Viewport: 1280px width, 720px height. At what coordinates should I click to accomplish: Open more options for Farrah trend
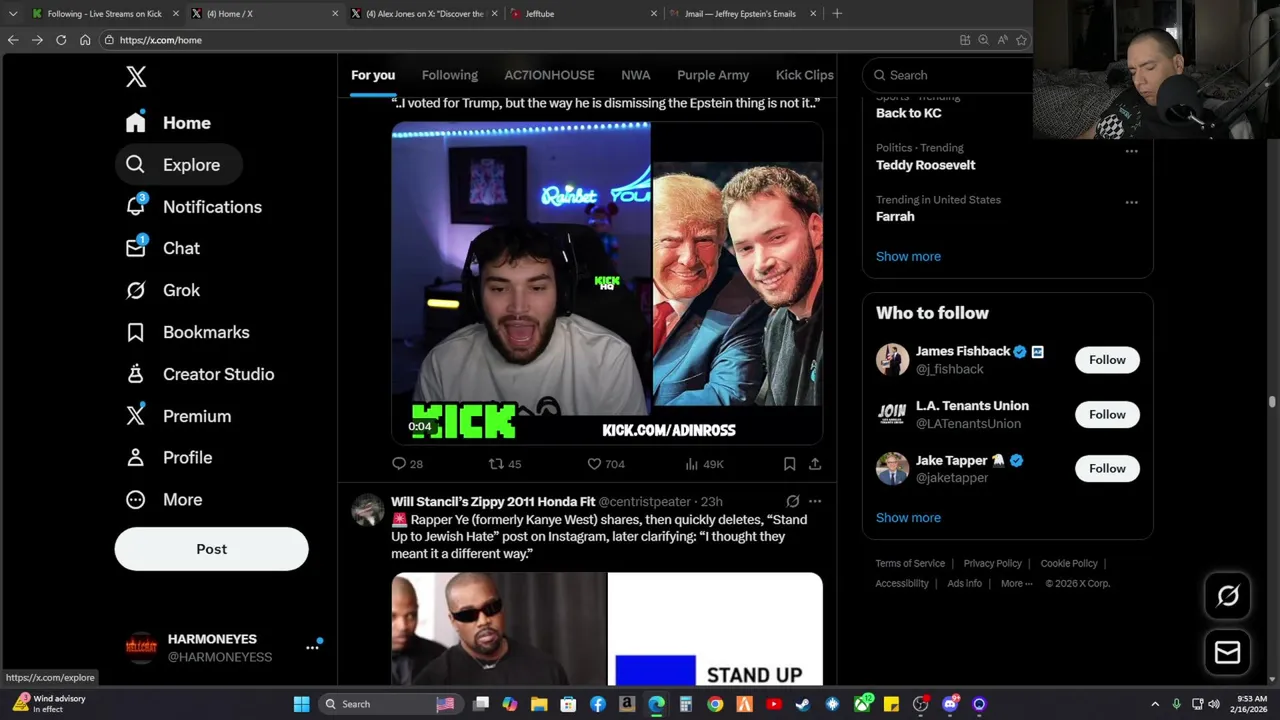[x=1131, y=202]
